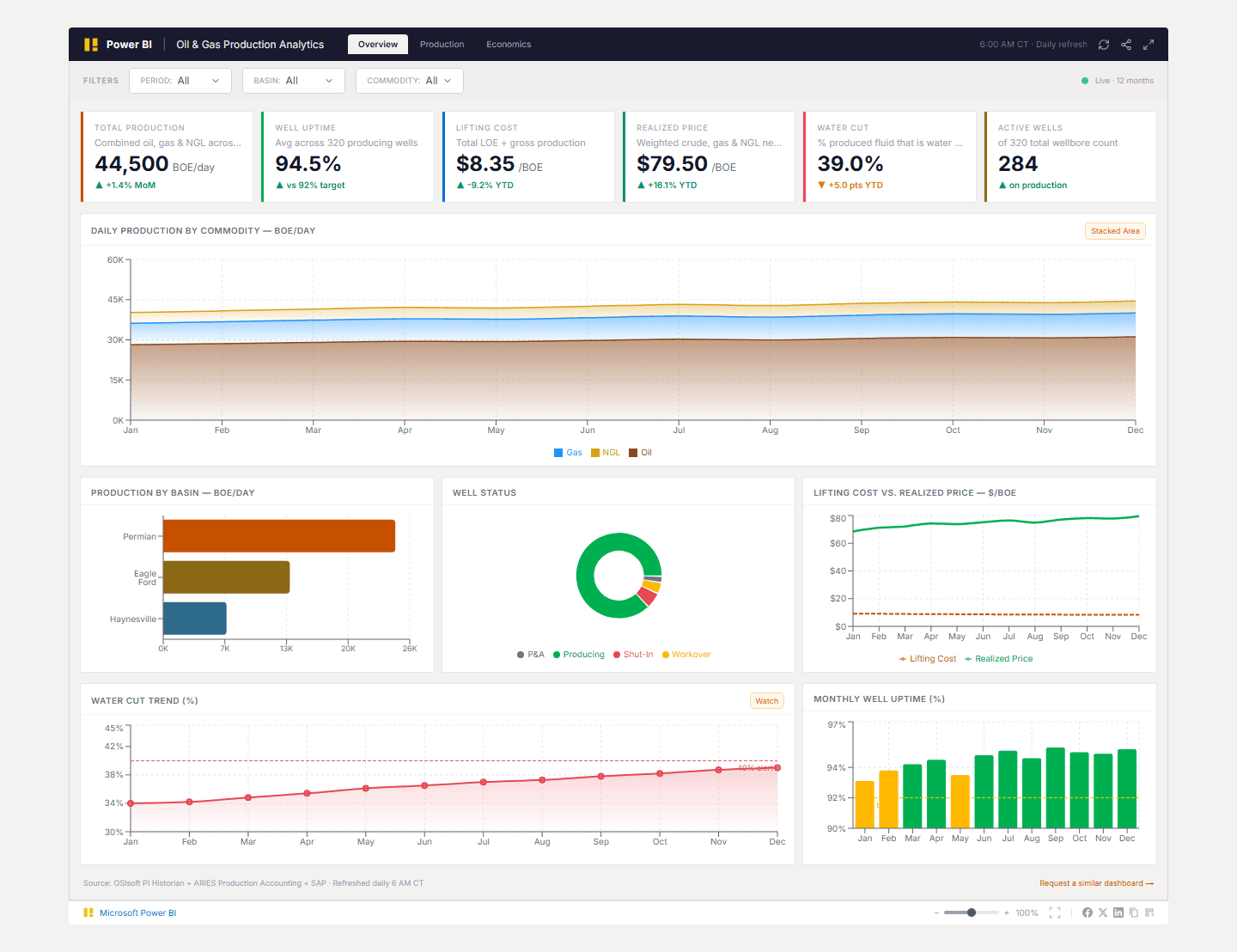Viewport: 1237px width, 952px height.
Task: Click the share icon in the header
Action: 1126,45
